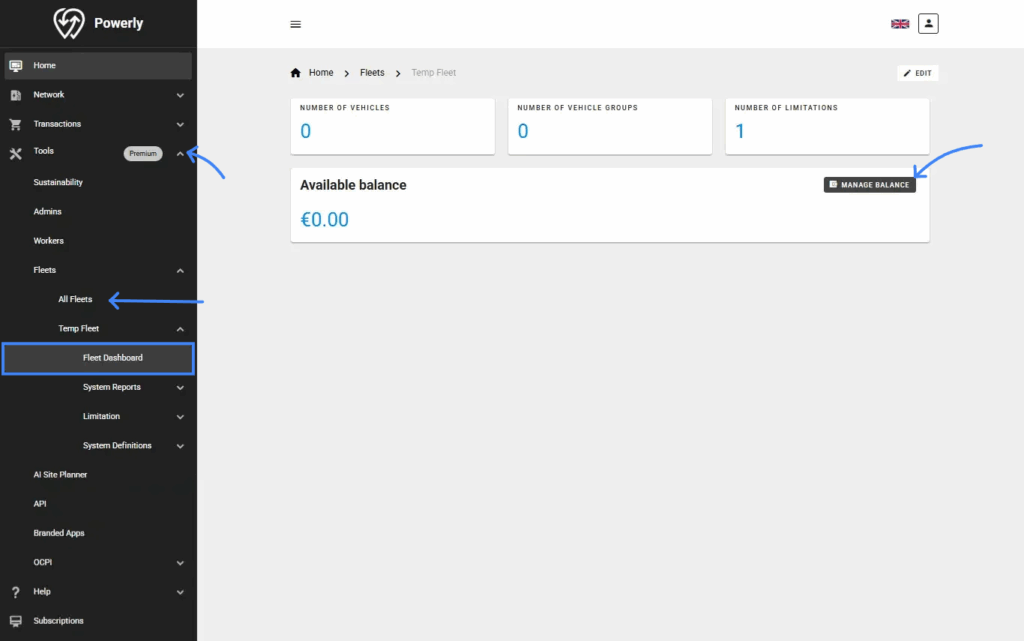1024x641 pixels.
Task: Click the Tools wrench icon
Action: 15,153
